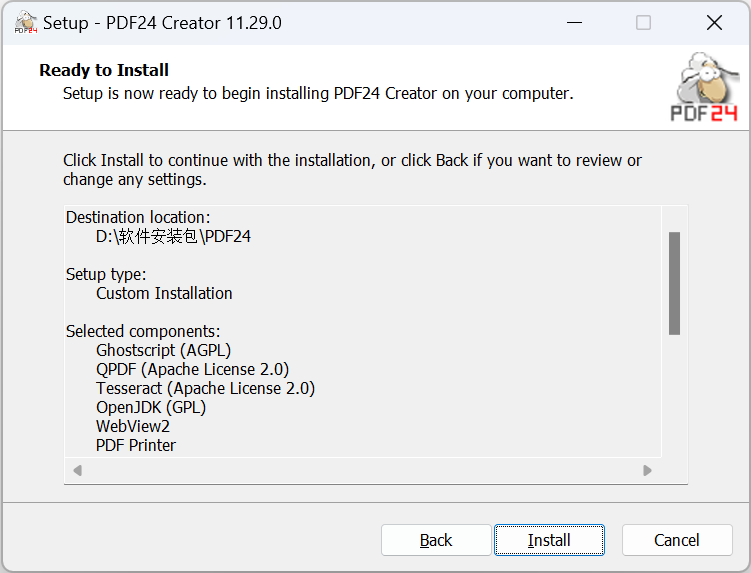Click the PDF24 icon in the title bar
The image size is (751, 573).
click(26, 23)
